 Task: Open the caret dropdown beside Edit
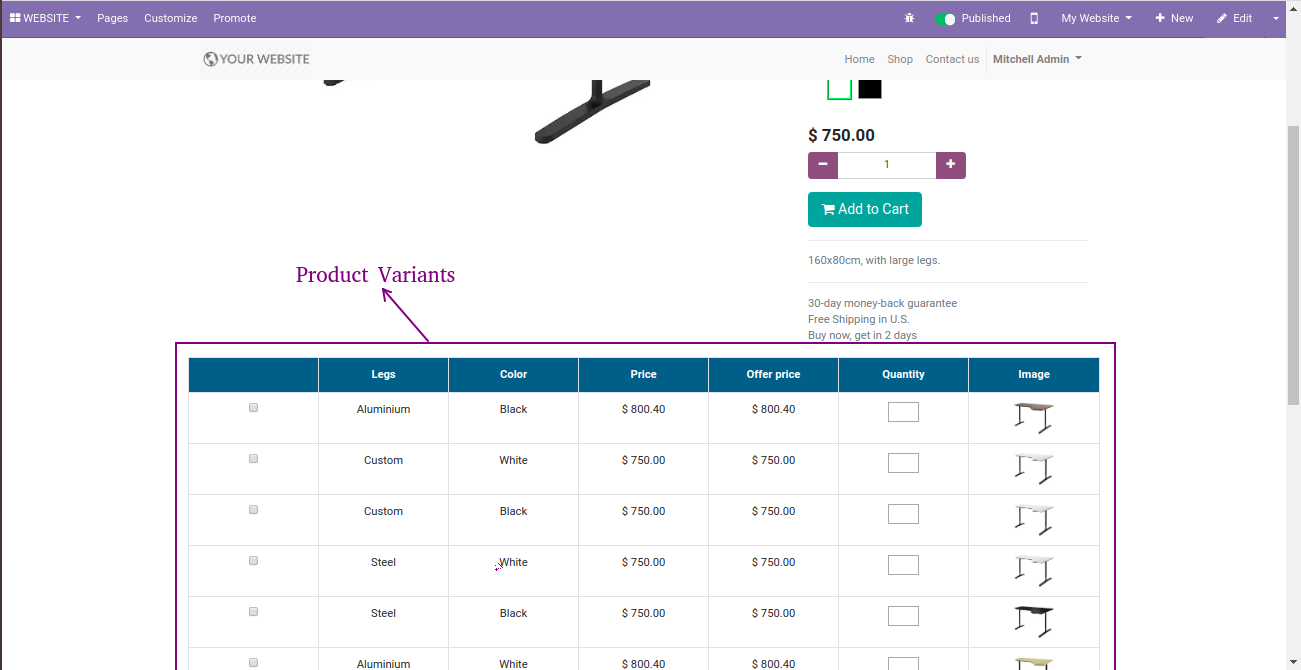tap(1276, 18)
